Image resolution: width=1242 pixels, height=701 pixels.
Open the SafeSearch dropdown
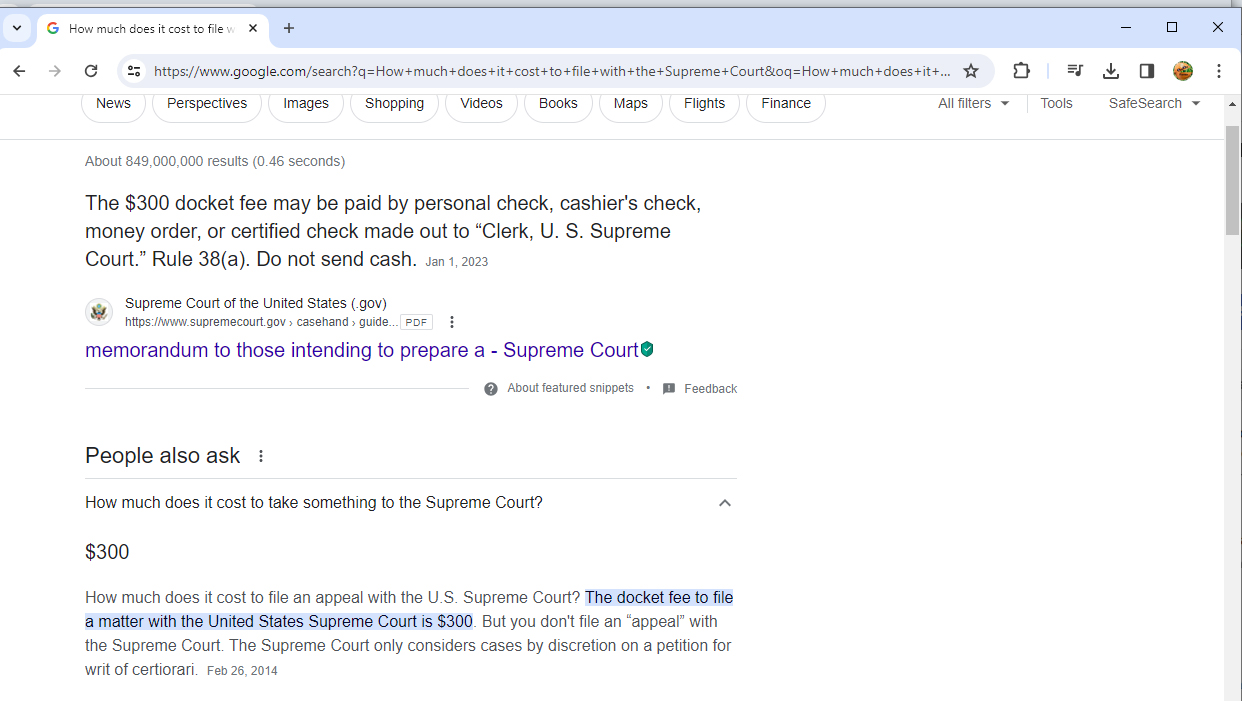(x=1154, y=103)
